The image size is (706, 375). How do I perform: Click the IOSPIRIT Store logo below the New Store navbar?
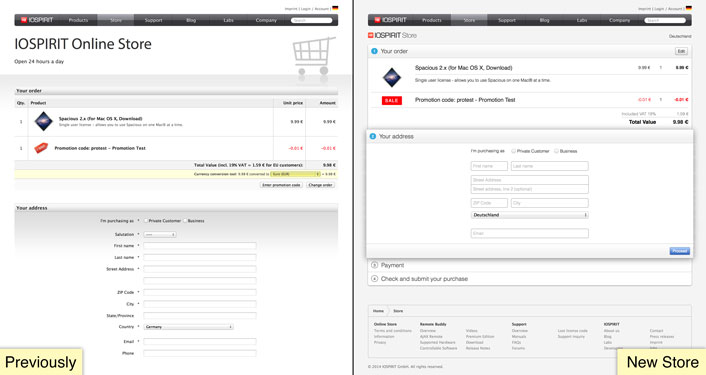393,35
